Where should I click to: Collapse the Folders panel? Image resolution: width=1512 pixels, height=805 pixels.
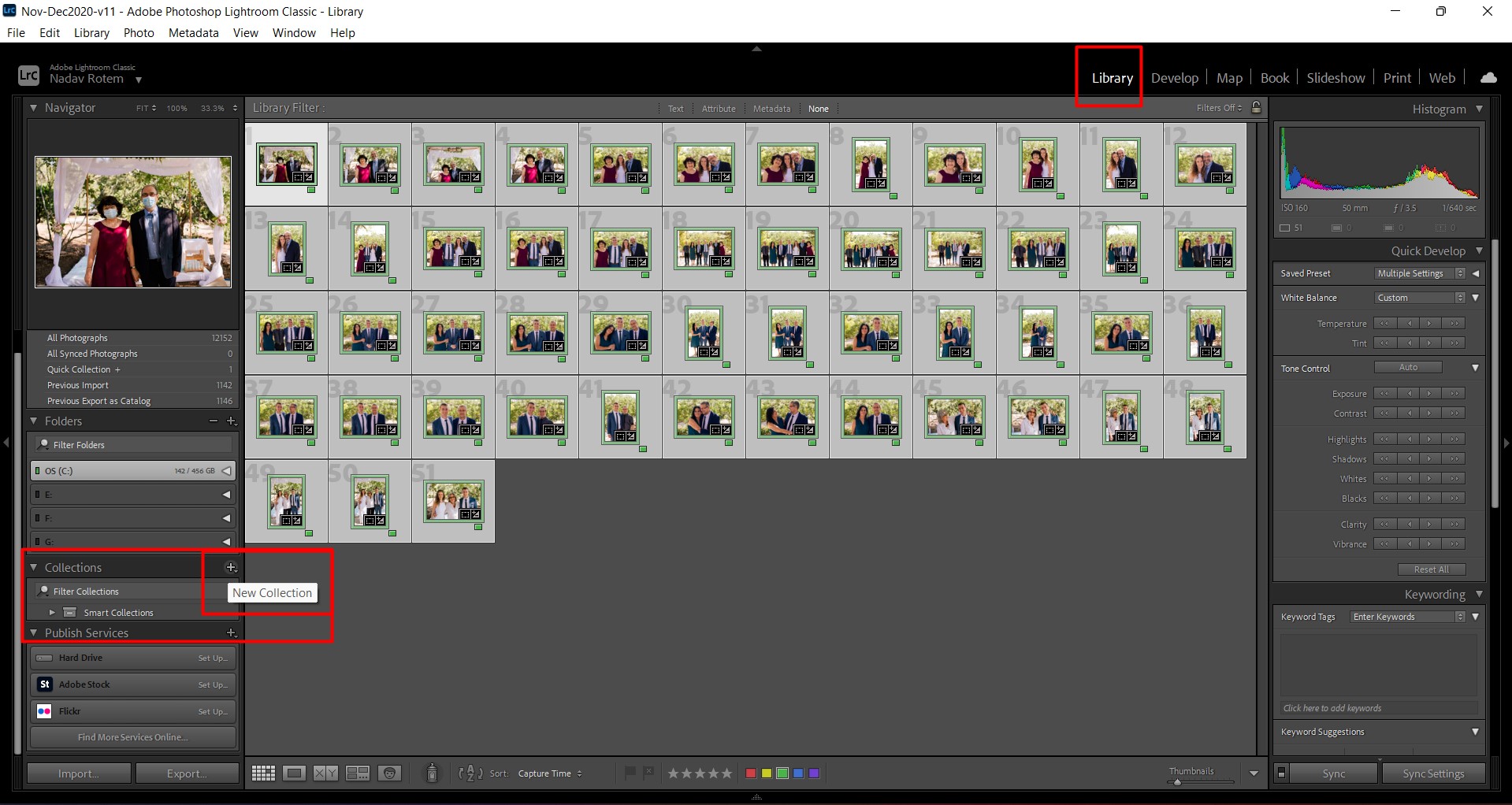[x=34, y=421]
